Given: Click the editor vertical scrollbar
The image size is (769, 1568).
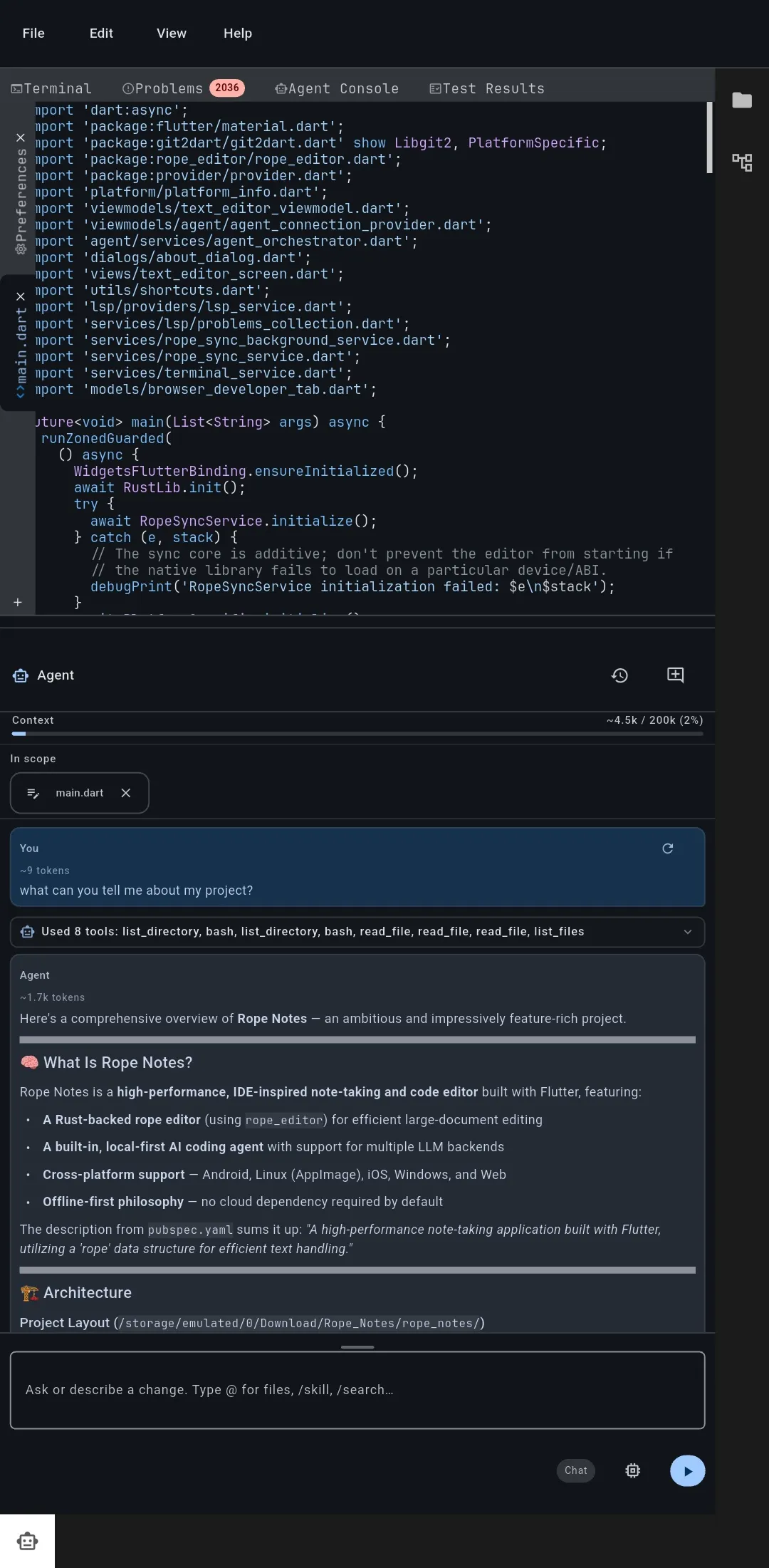Looking at the screenshot, I should pos(709,137).
